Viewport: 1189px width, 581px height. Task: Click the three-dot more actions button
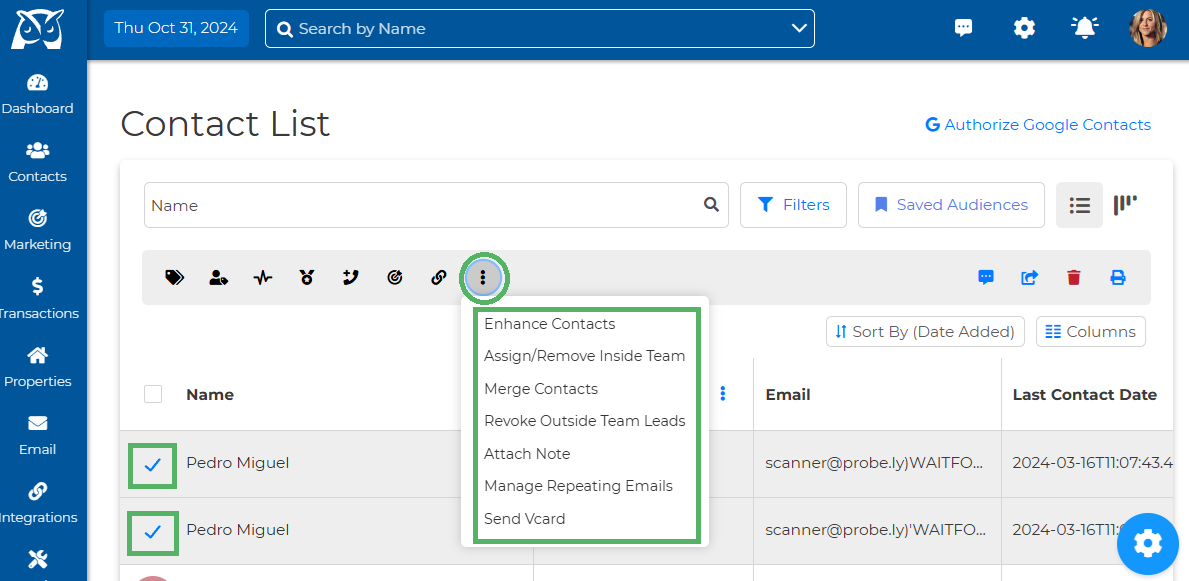tap(483, 278)
